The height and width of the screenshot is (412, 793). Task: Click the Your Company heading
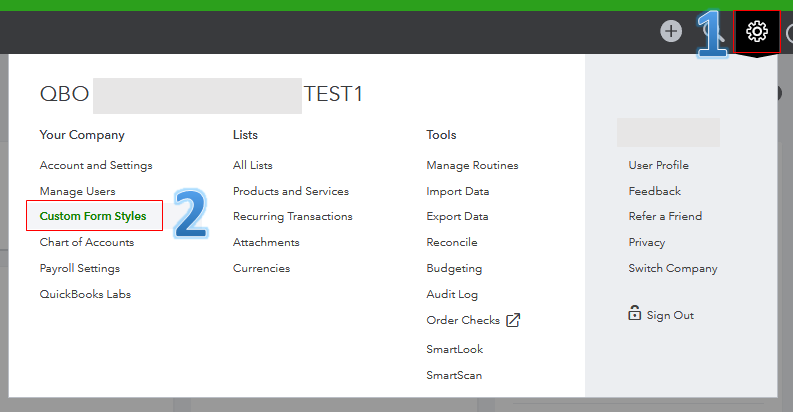[82, 135]
